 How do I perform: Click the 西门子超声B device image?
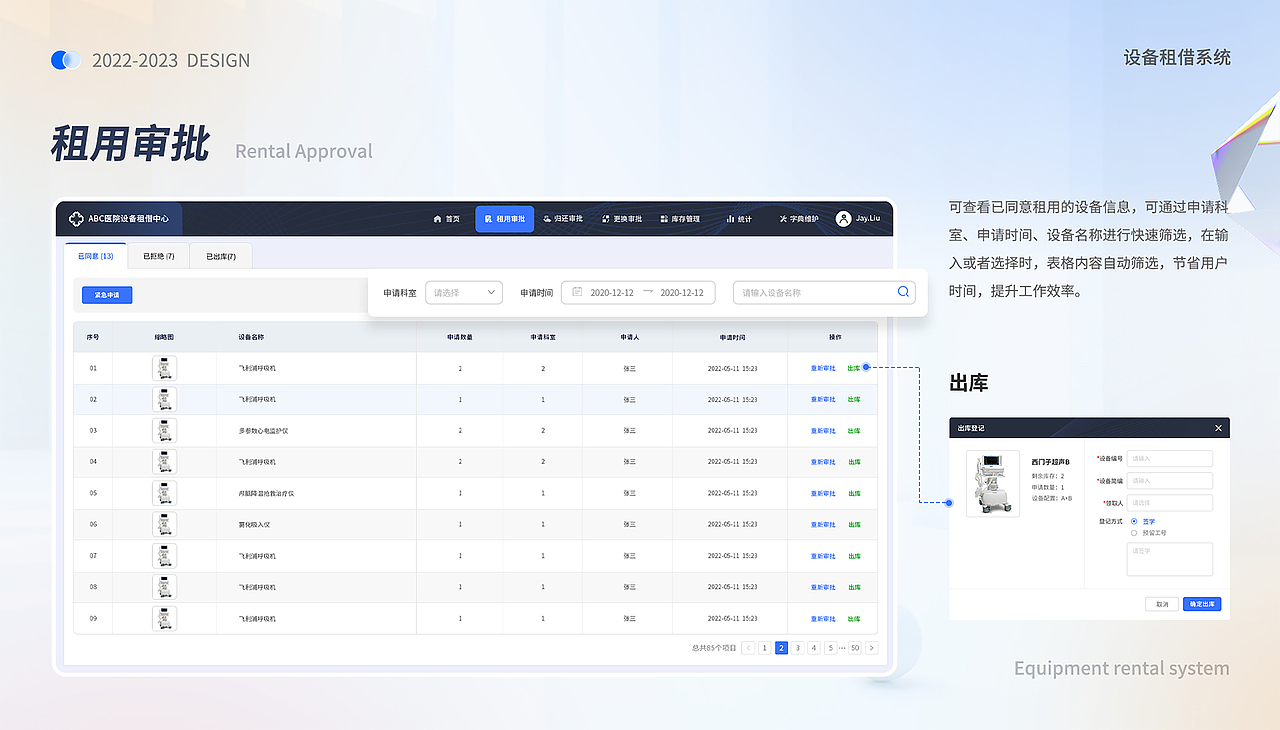[993, 483]
